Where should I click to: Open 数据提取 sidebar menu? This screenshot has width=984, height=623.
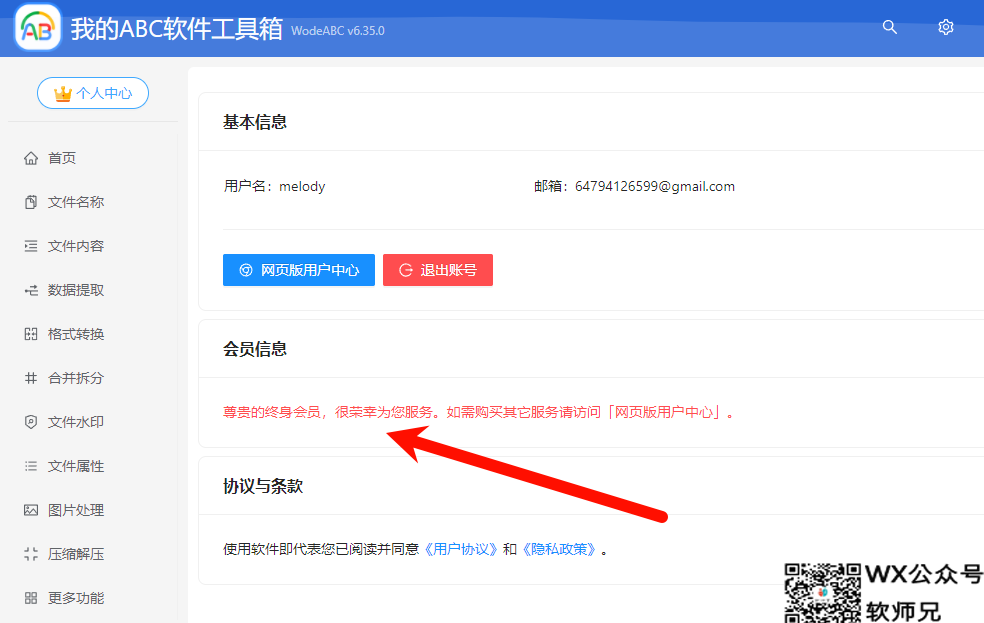pos(76,290)
